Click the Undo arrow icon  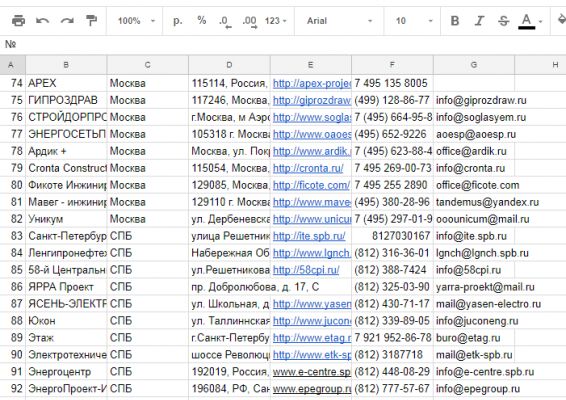(x=42, y=21)
